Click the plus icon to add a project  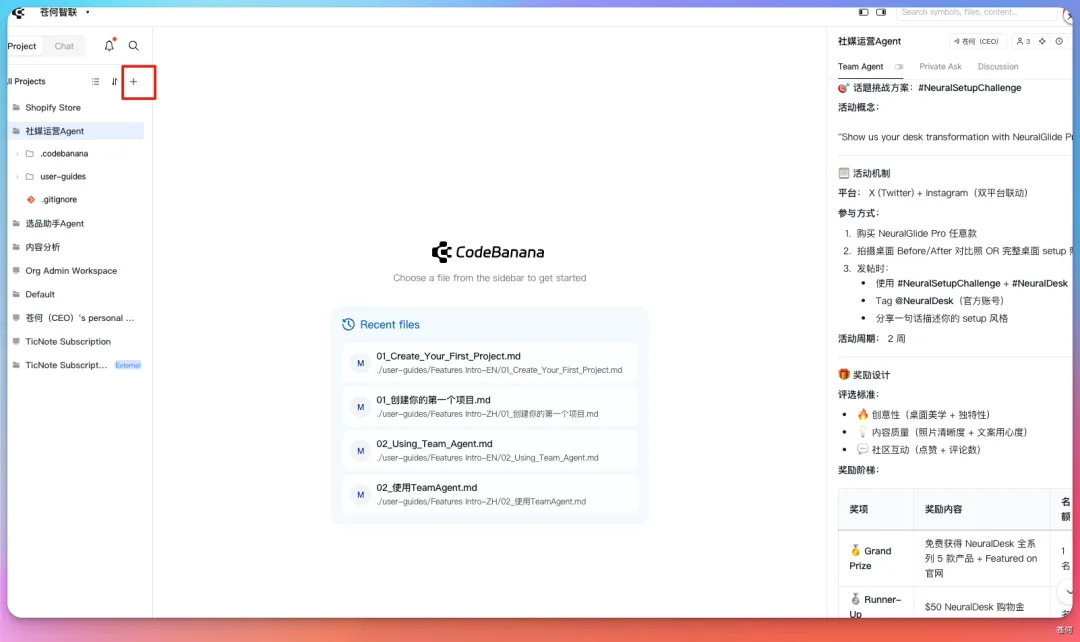coord(133,82)
